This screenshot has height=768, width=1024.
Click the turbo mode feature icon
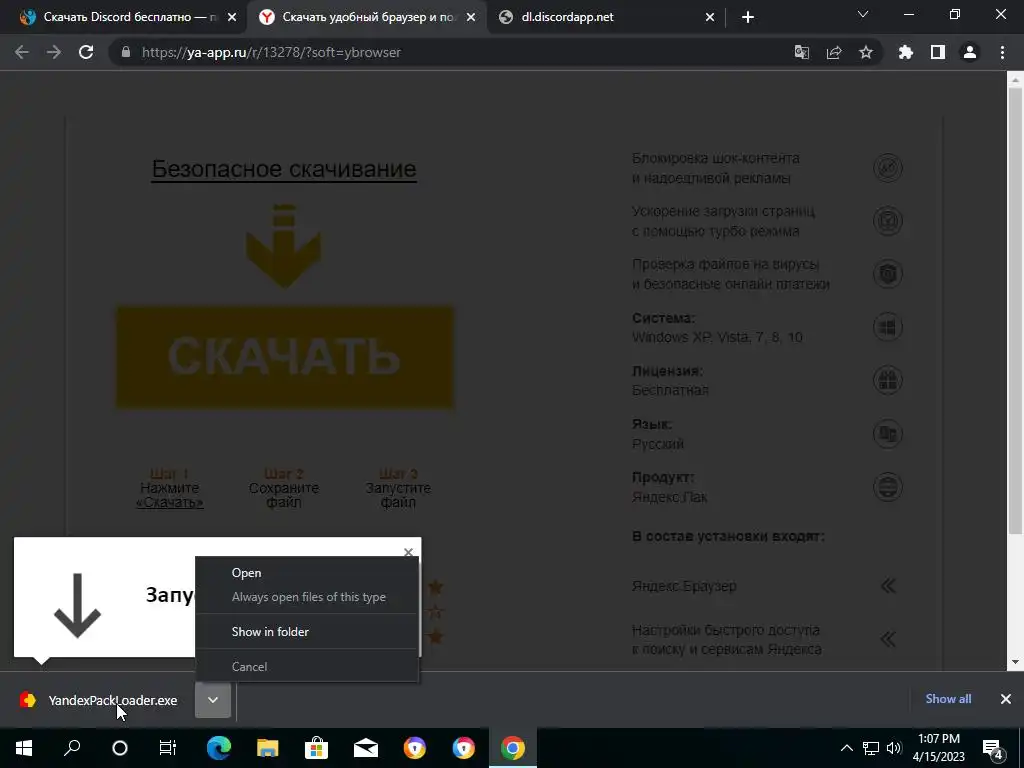pyautogui.click(x=888, y=221)
